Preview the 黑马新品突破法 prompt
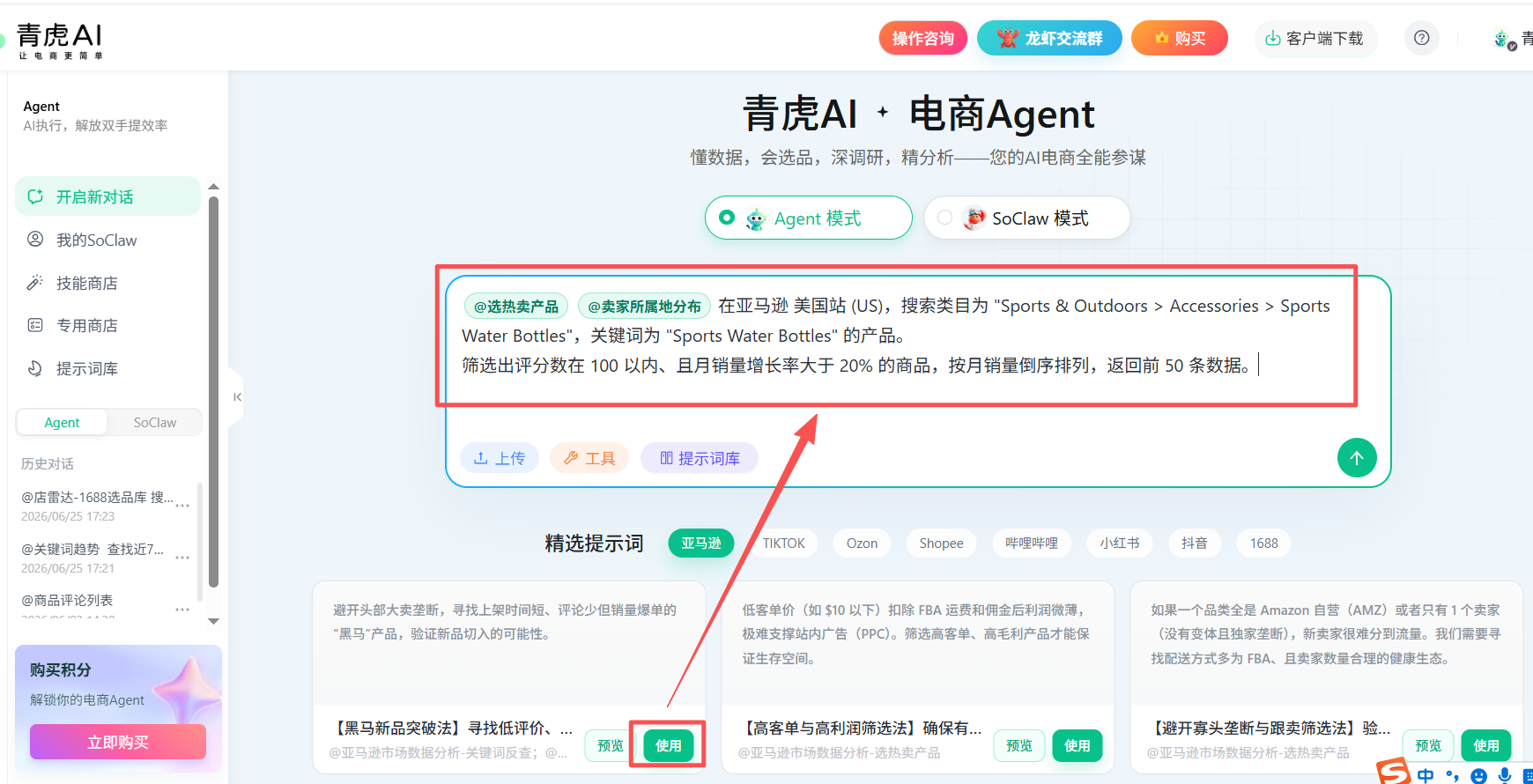 (610, 745)
